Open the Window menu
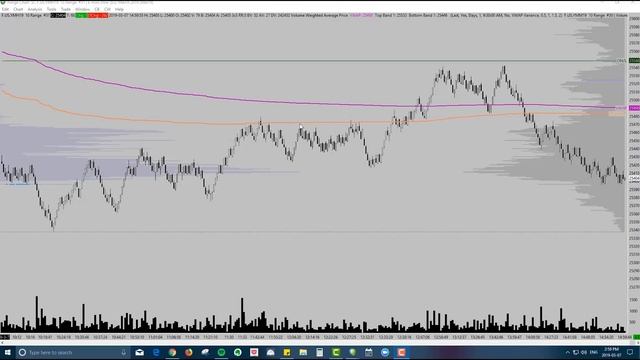 click(82, 9)
